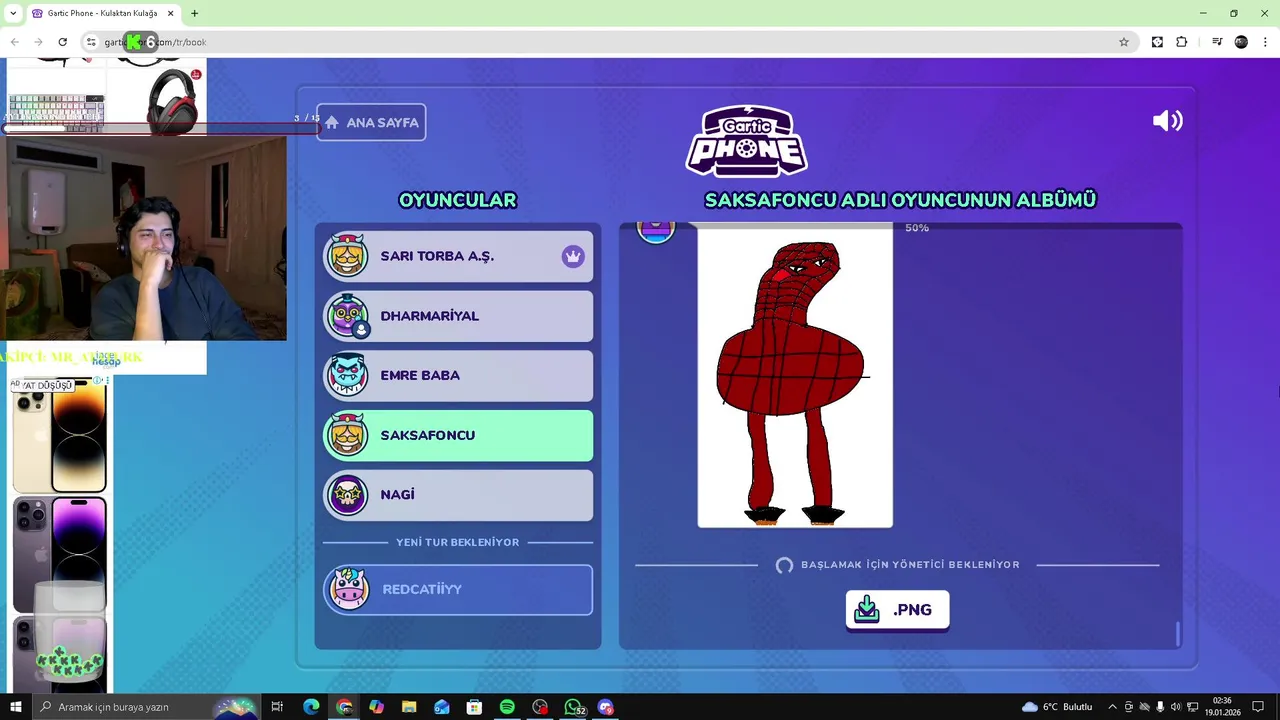The width and height of the screenshot is (1280, 720).
Task: Open the clock showing 02:36
Action: [x=1221, y=707]
